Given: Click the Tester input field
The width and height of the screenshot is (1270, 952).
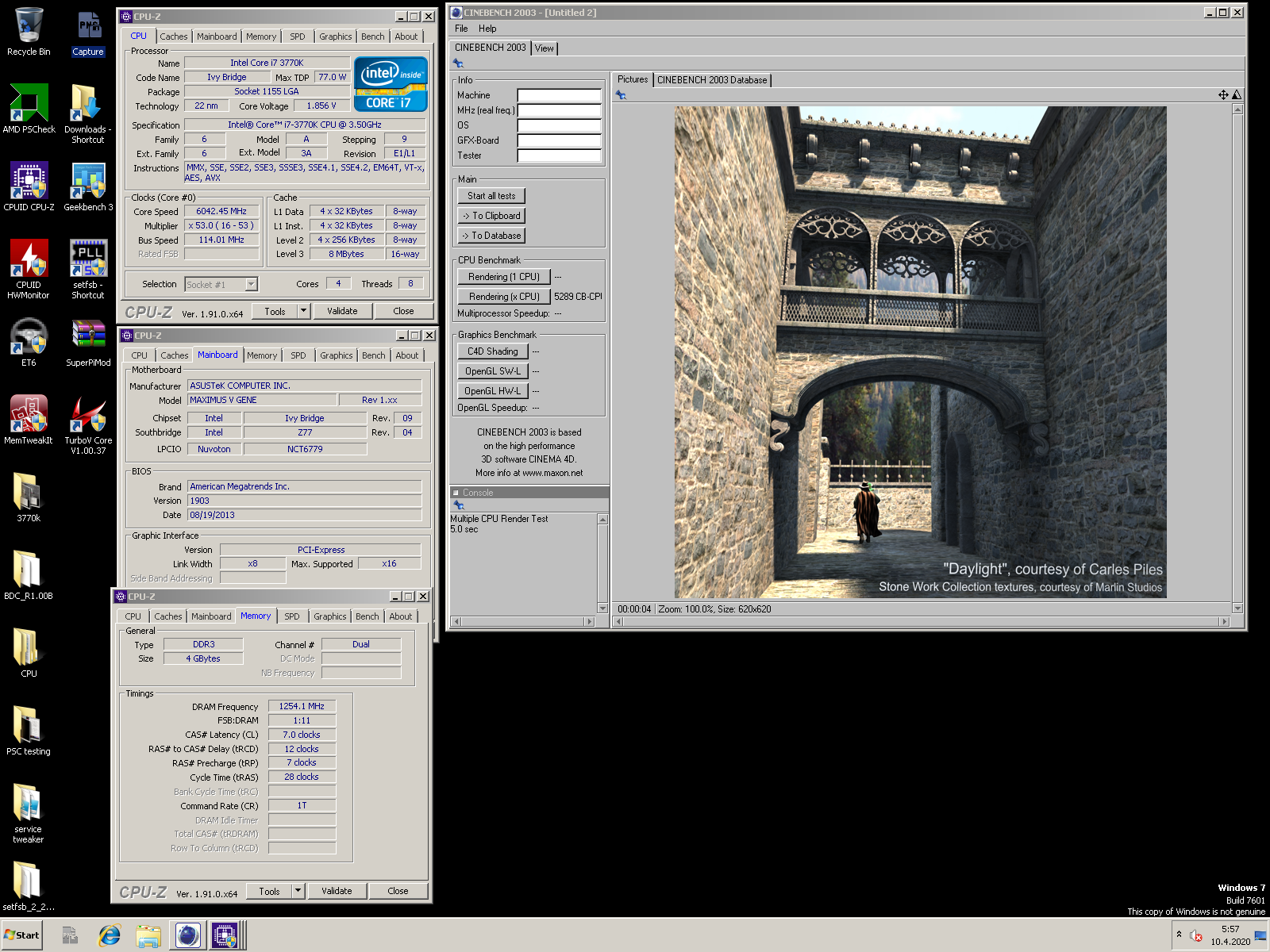Looking at the screenshot, I should pos(559,155).
